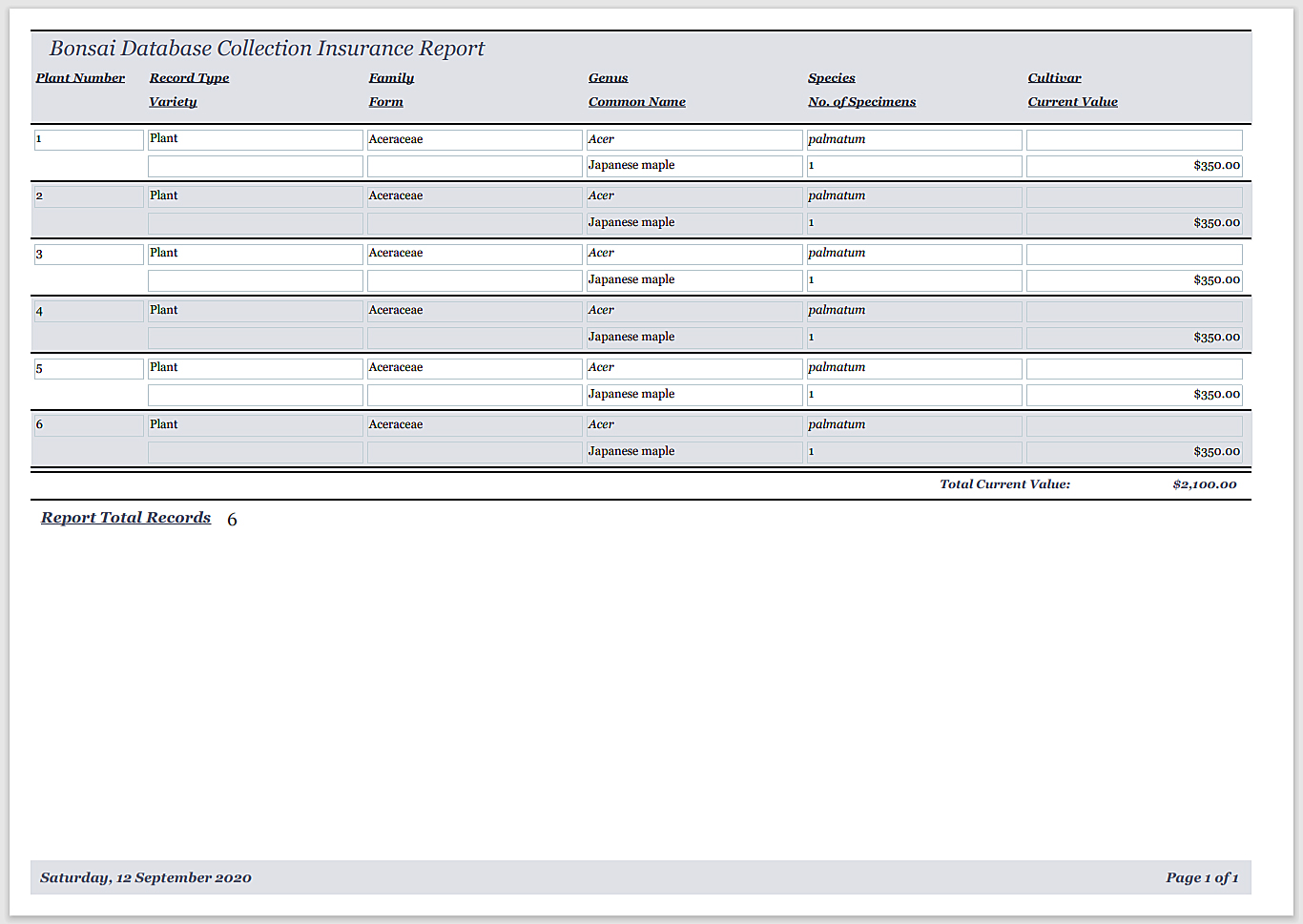Click the $350.00 value of plant 6
This screenshot has width=1303, height=924.
tap(1134, 452)
